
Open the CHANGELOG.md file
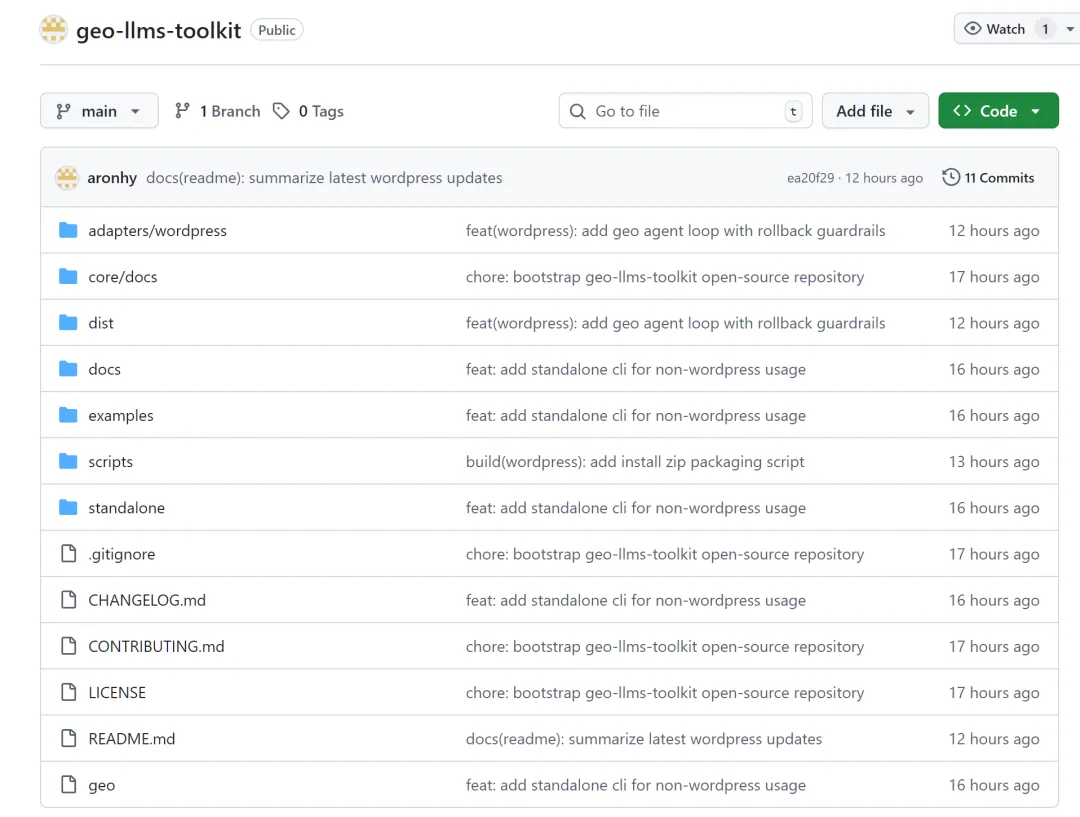click(147, 601)
